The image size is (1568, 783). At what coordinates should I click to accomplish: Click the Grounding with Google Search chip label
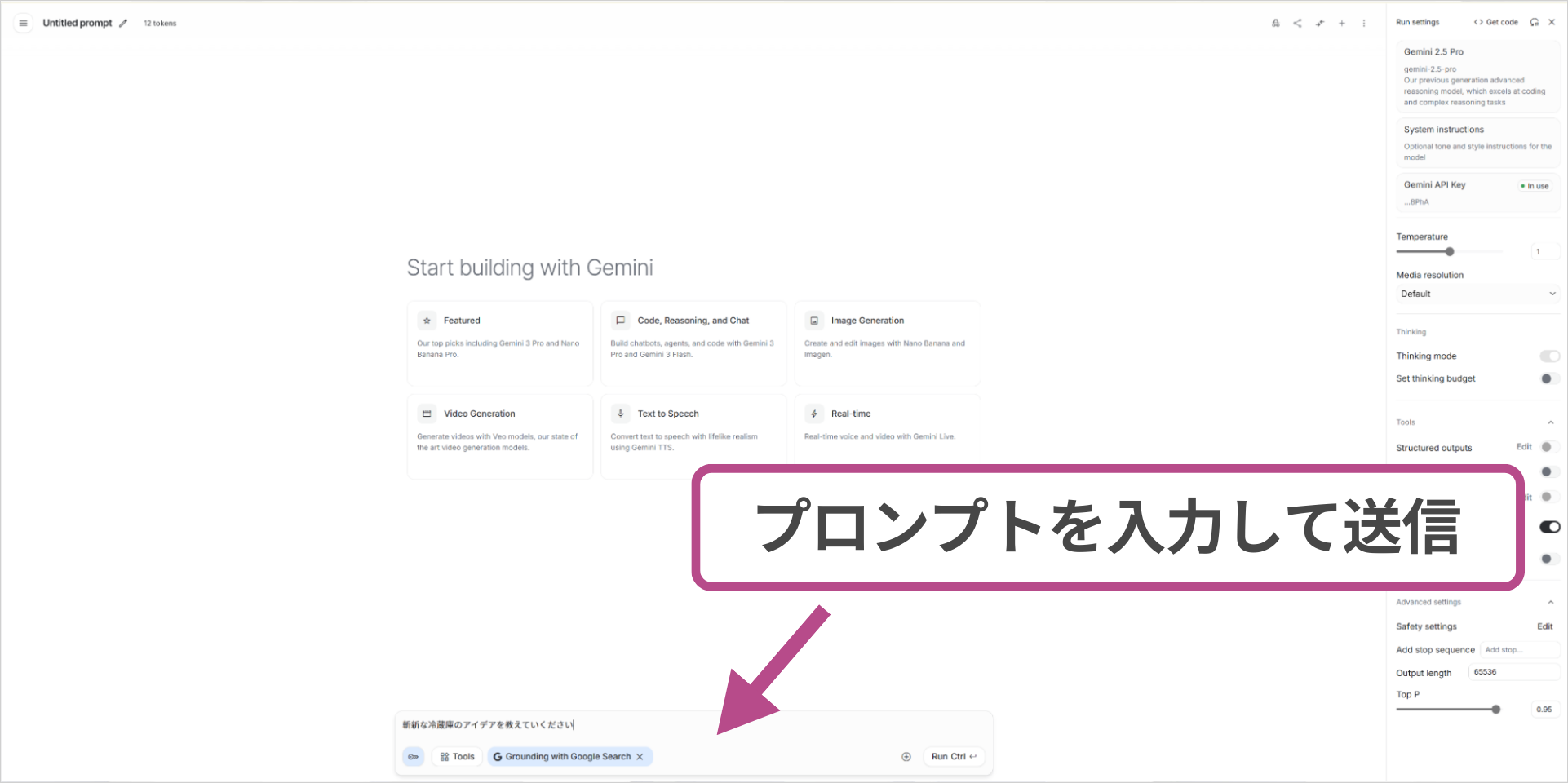pyautogui.click(x=568, y=757)
